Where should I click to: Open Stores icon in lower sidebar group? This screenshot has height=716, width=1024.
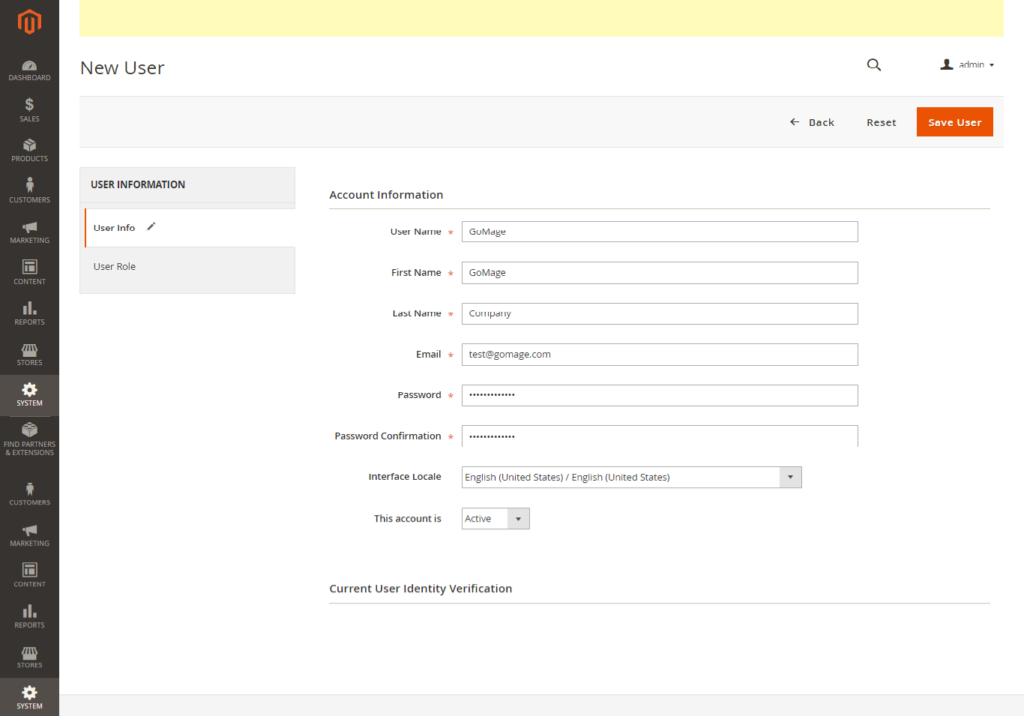tap(29, 657)
